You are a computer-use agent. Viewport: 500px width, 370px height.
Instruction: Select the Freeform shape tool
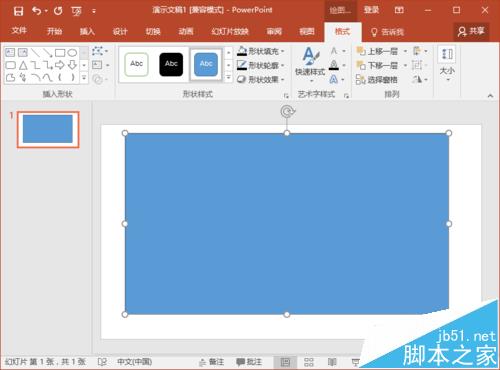pyautogui.click(x=10, y=78)
